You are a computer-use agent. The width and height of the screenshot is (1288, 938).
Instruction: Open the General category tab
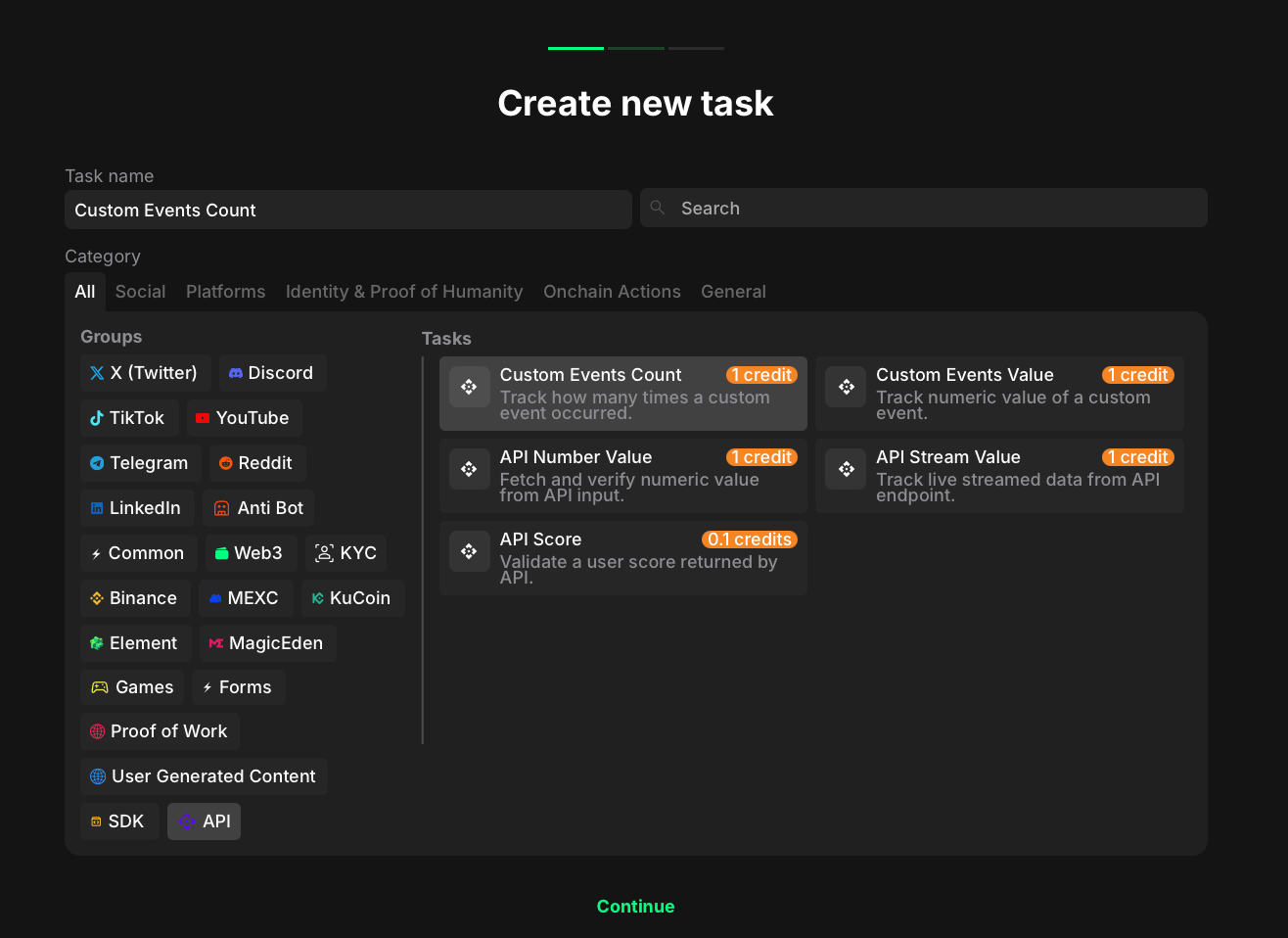pyautogui.click(x=733, y=292)
